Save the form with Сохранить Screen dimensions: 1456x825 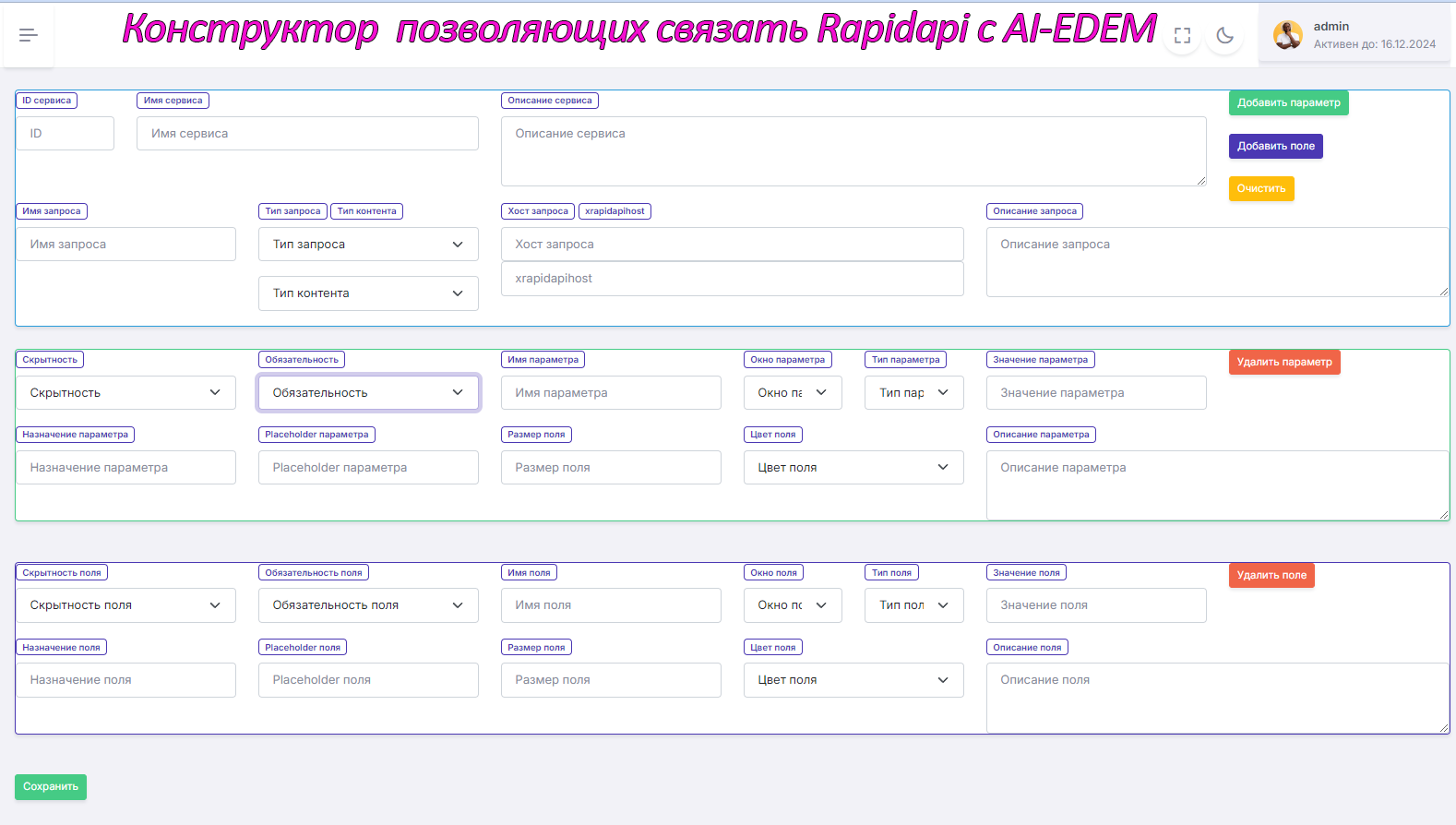click(51, 786)
